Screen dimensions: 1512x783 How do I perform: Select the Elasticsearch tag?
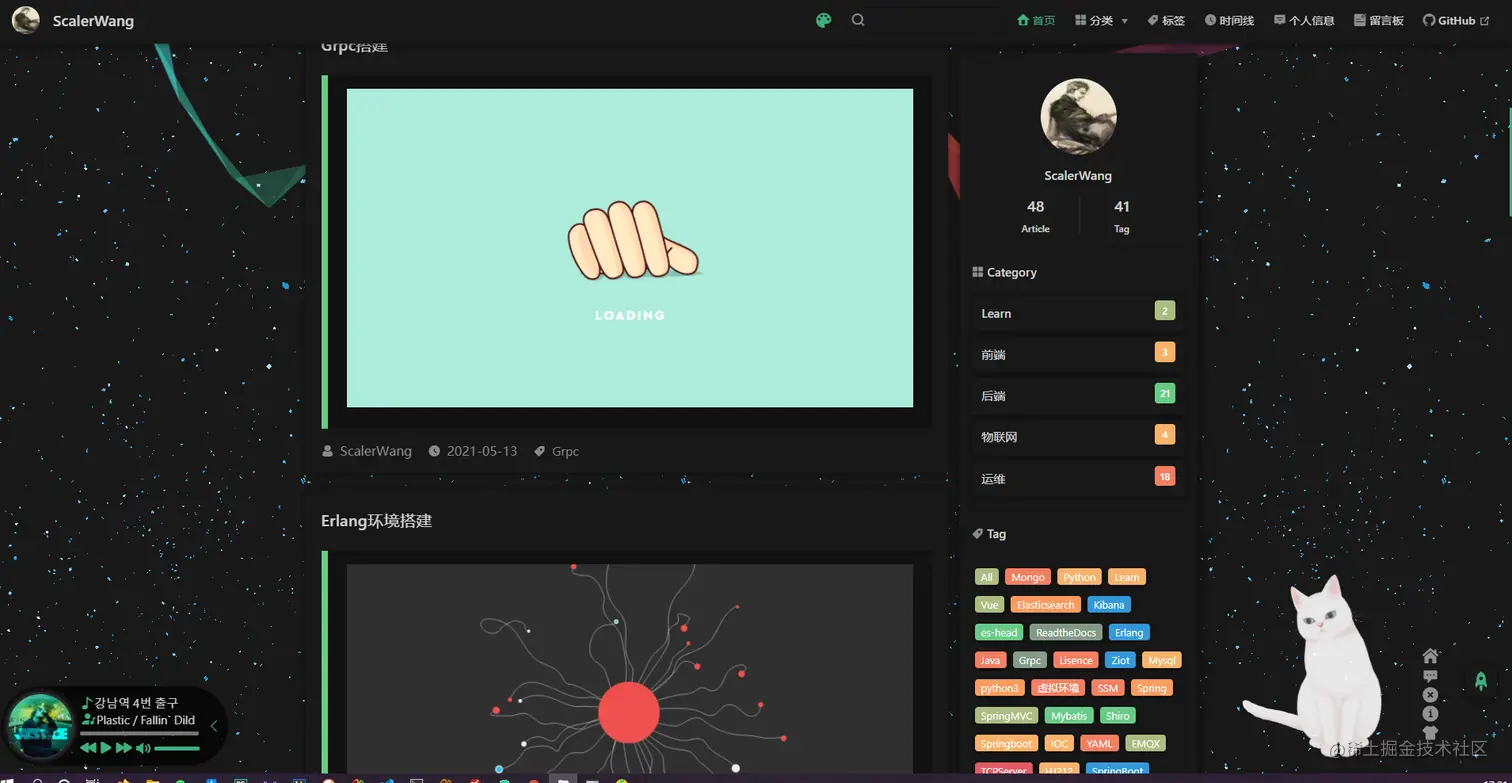(1046, 605)
